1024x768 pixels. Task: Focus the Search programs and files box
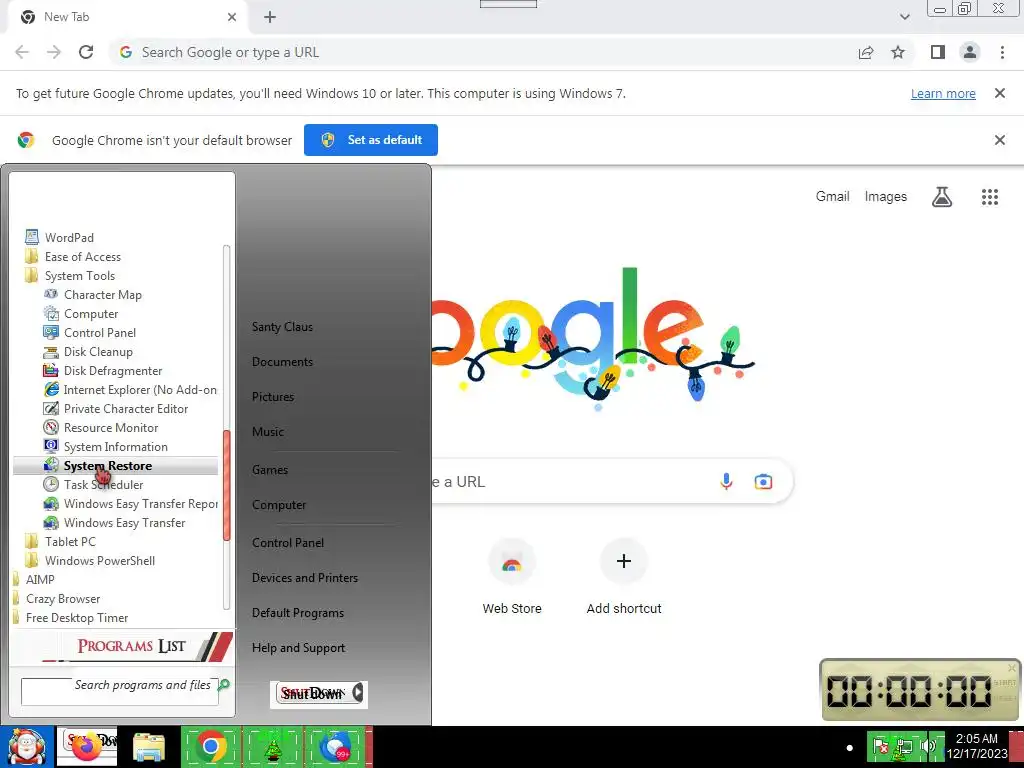120,692
